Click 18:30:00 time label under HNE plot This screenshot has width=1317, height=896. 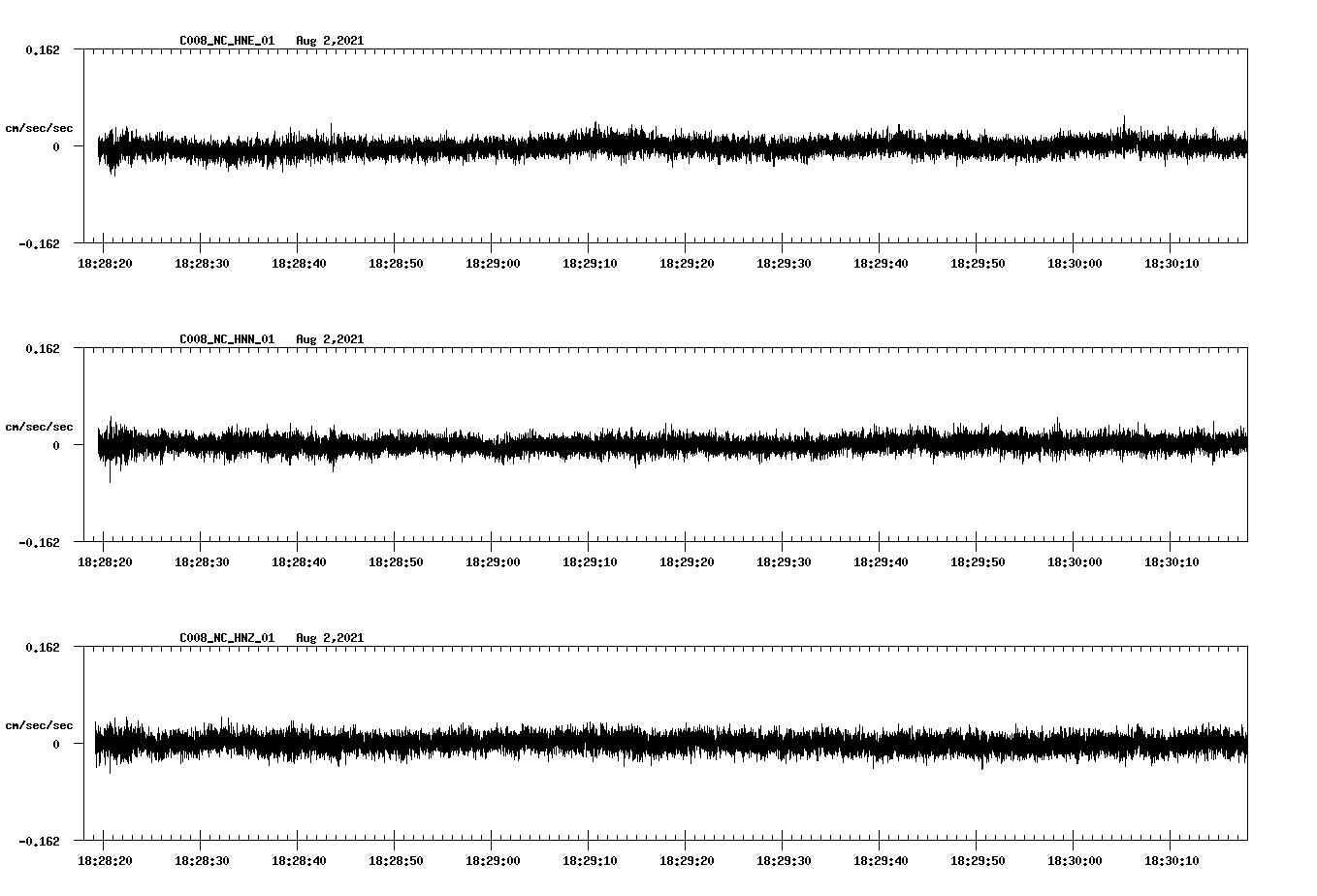point(1075,264)
